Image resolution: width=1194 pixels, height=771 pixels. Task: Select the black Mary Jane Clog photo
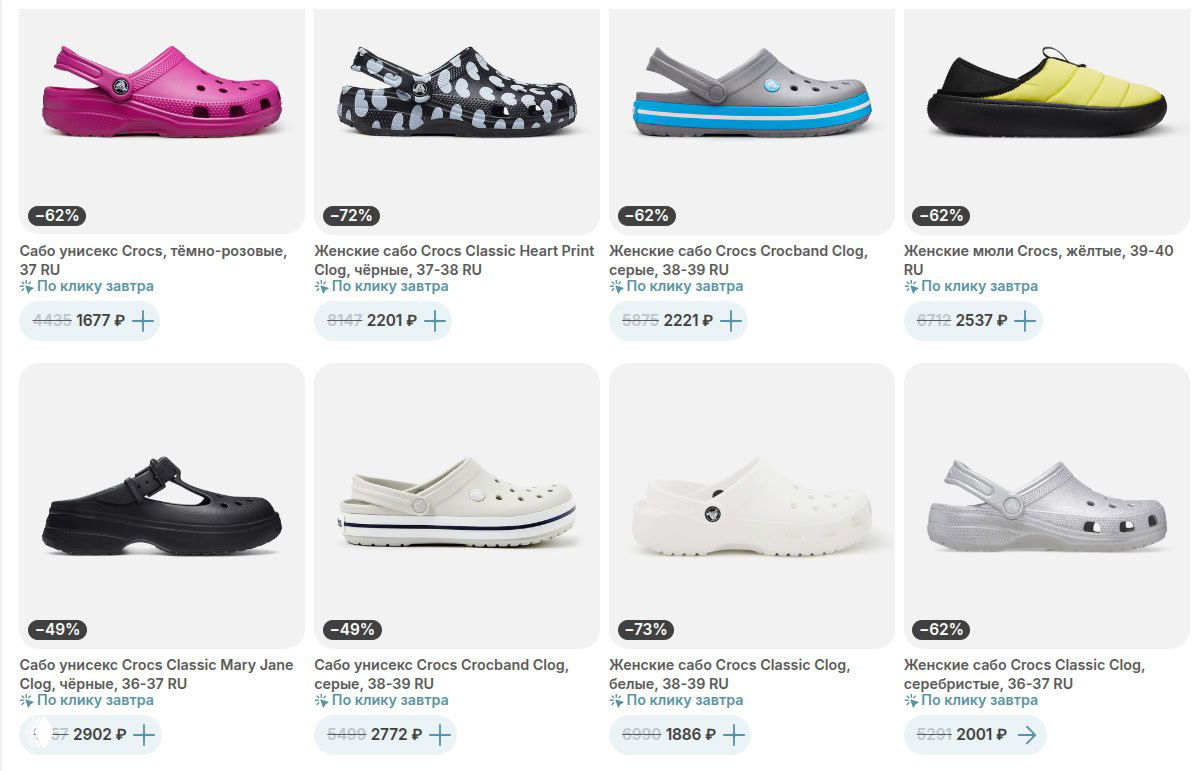pos(161,505)
